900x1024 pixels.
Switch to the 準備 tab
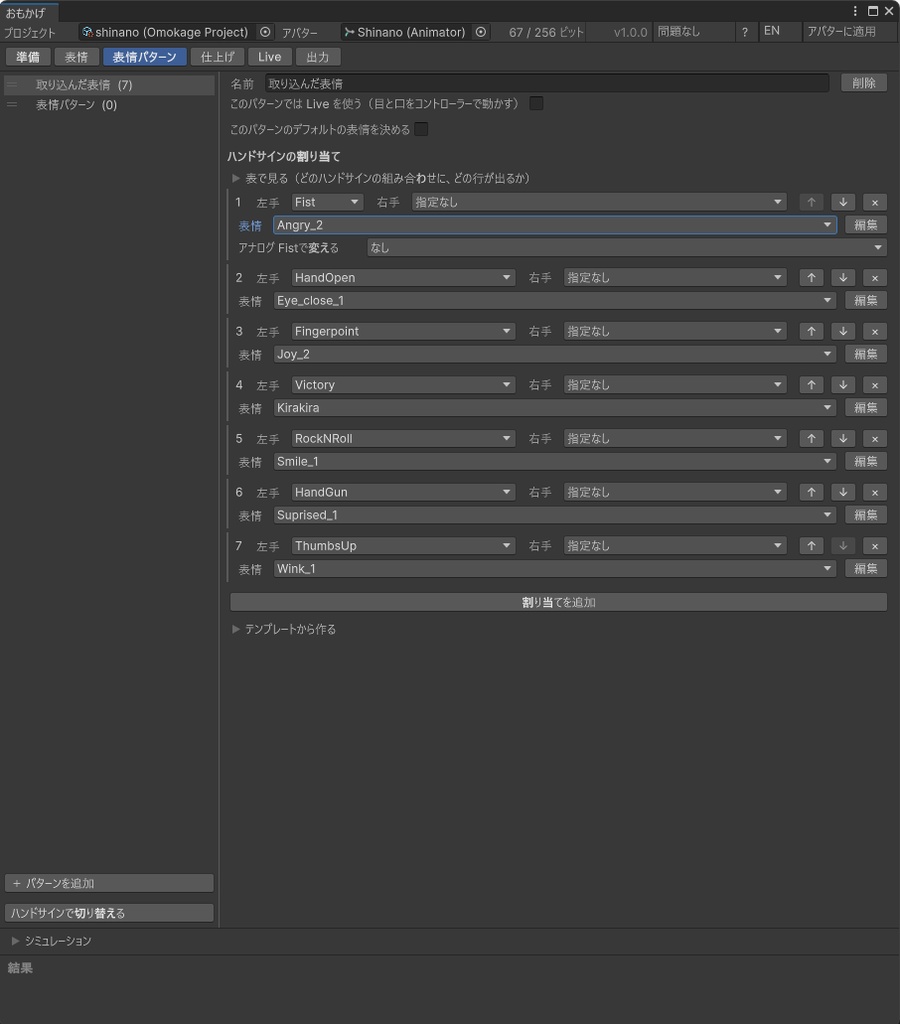click(x=28, y=57)
